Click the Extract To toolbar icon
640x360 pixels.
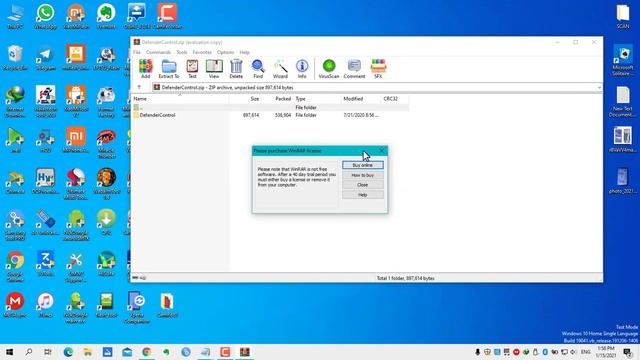(169, 69)
